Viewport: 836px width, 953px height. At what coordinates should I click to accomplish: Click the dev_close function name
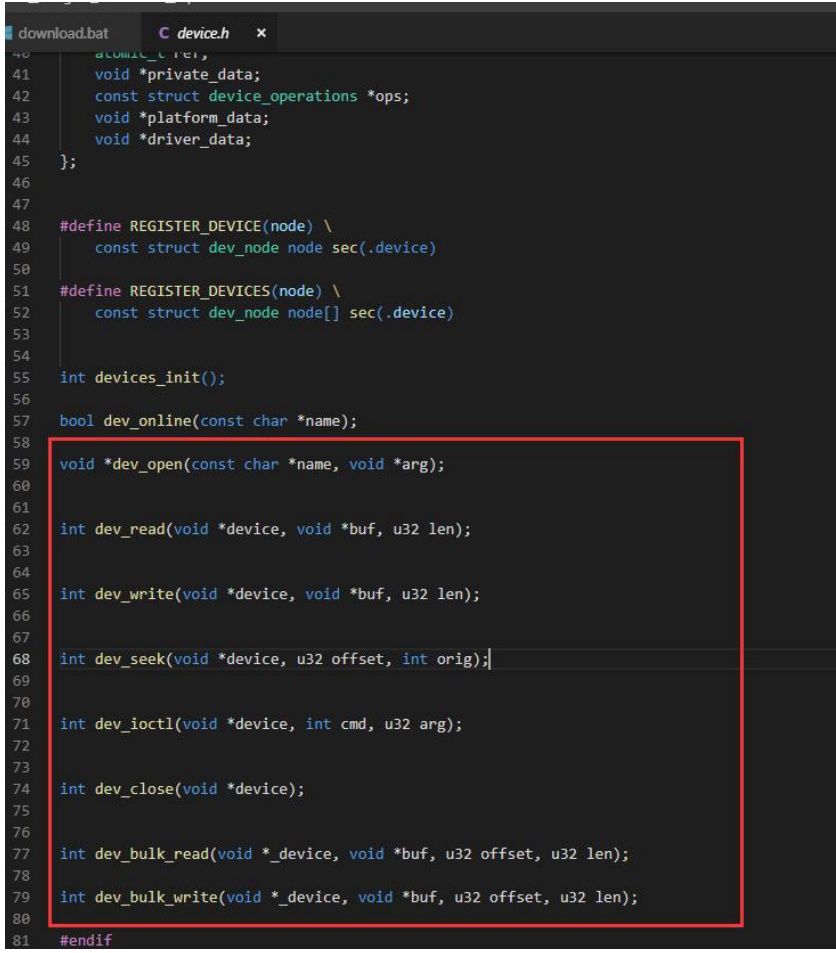tap(134, 789)
